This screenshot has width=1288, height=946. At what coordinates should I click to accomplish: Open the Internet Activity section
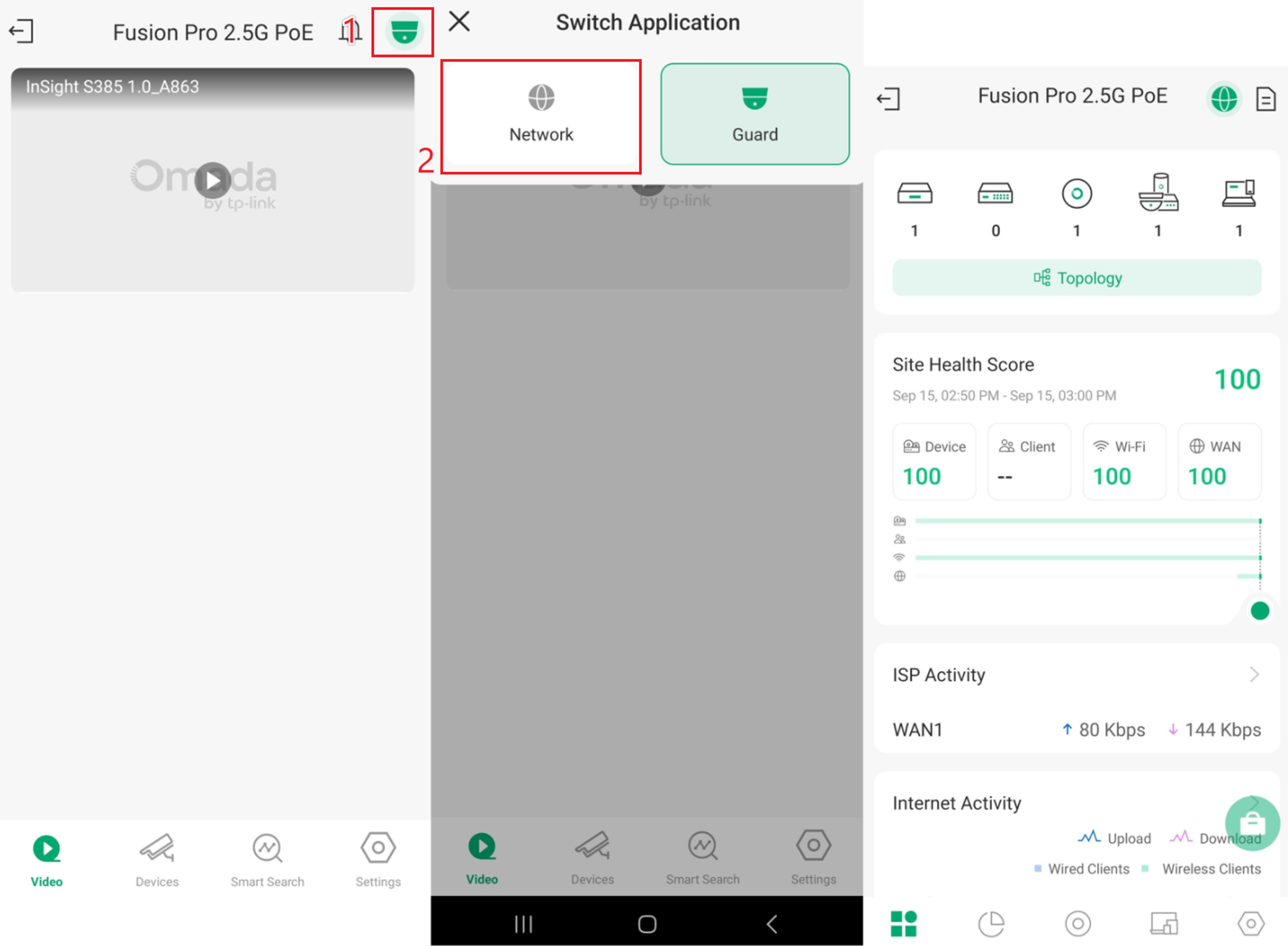(957, 803)
